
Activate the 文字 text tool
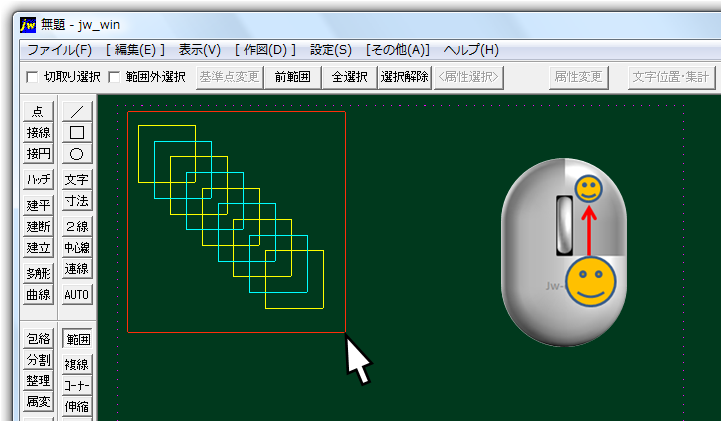pyautogui.click(x=77, y=180)
